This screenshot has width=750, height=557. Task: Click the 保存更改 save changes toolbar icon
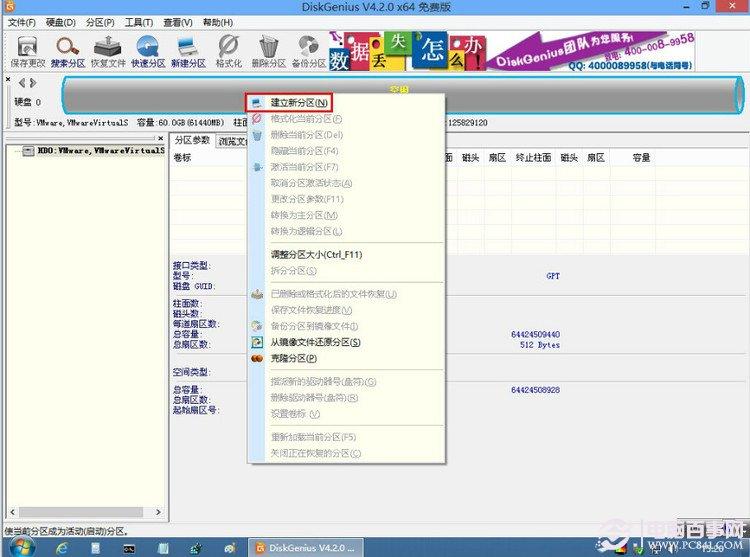coord(27,52)
